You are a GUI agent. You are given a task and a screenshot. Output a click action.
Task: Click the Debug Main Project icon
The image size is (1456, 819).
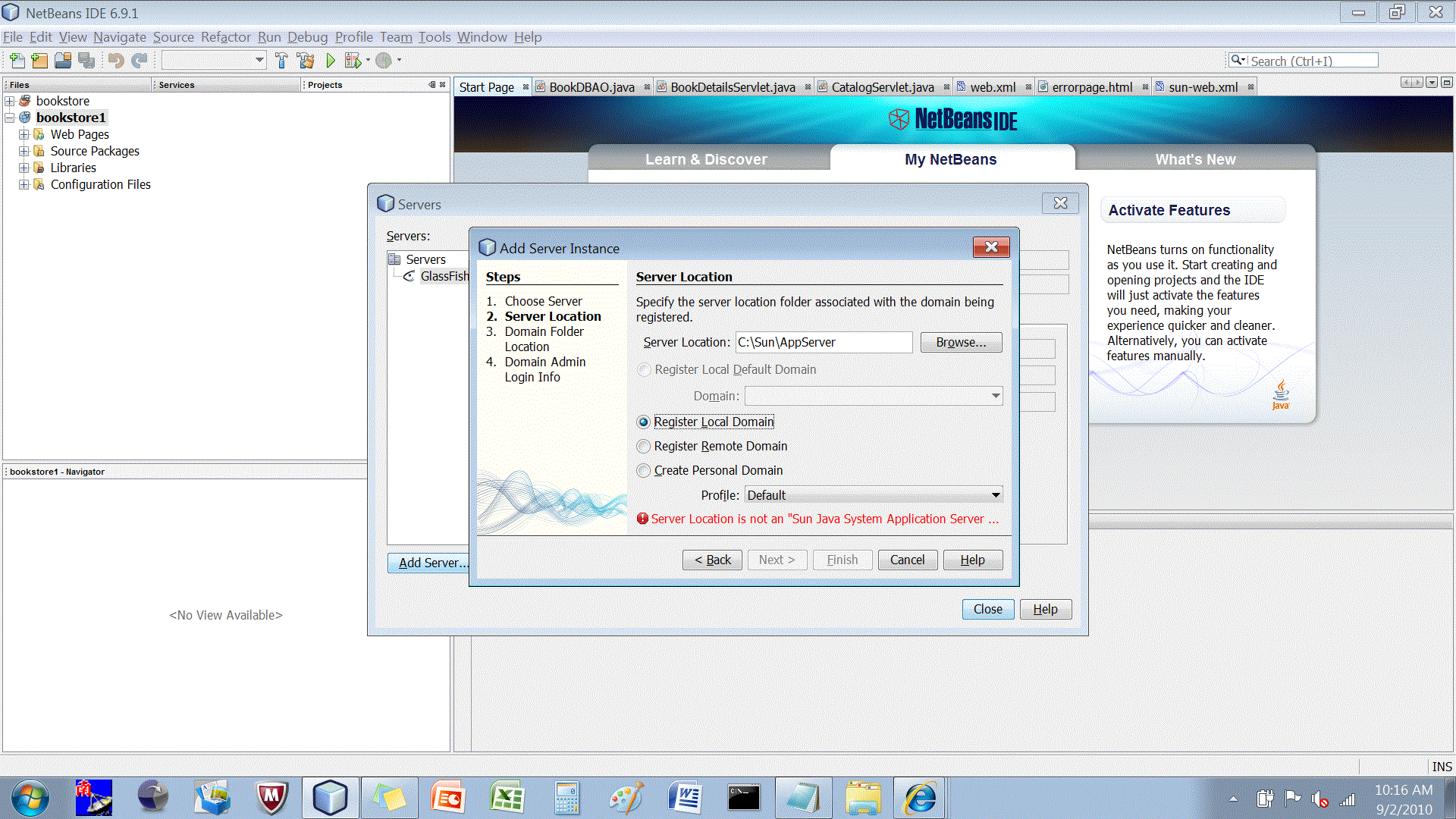pos(353,61)
